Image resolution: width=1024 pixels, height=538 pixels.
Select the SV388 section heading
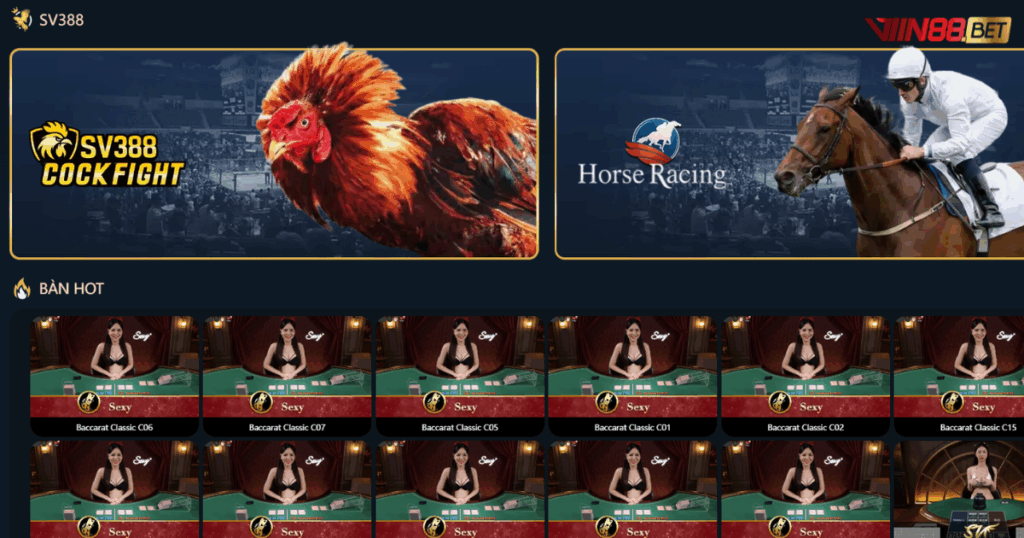tap(61, 20)
